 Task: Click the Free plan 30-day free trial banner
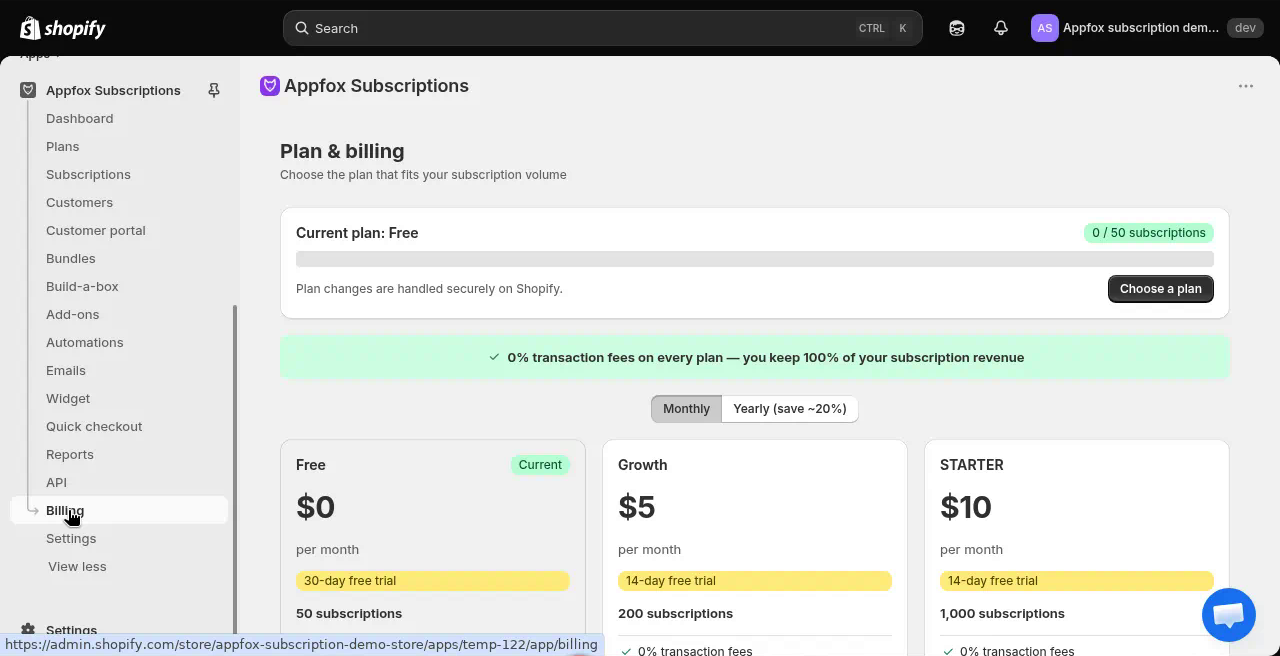coord(433,581)
